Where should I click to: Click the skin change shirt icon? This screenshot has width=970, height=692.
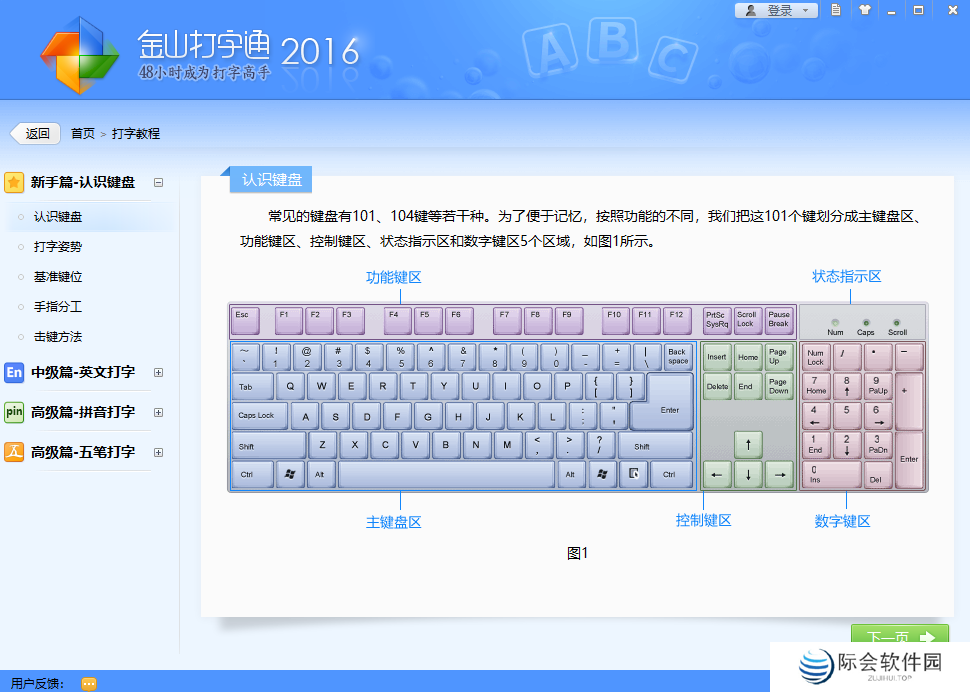[x=864, y=10]
